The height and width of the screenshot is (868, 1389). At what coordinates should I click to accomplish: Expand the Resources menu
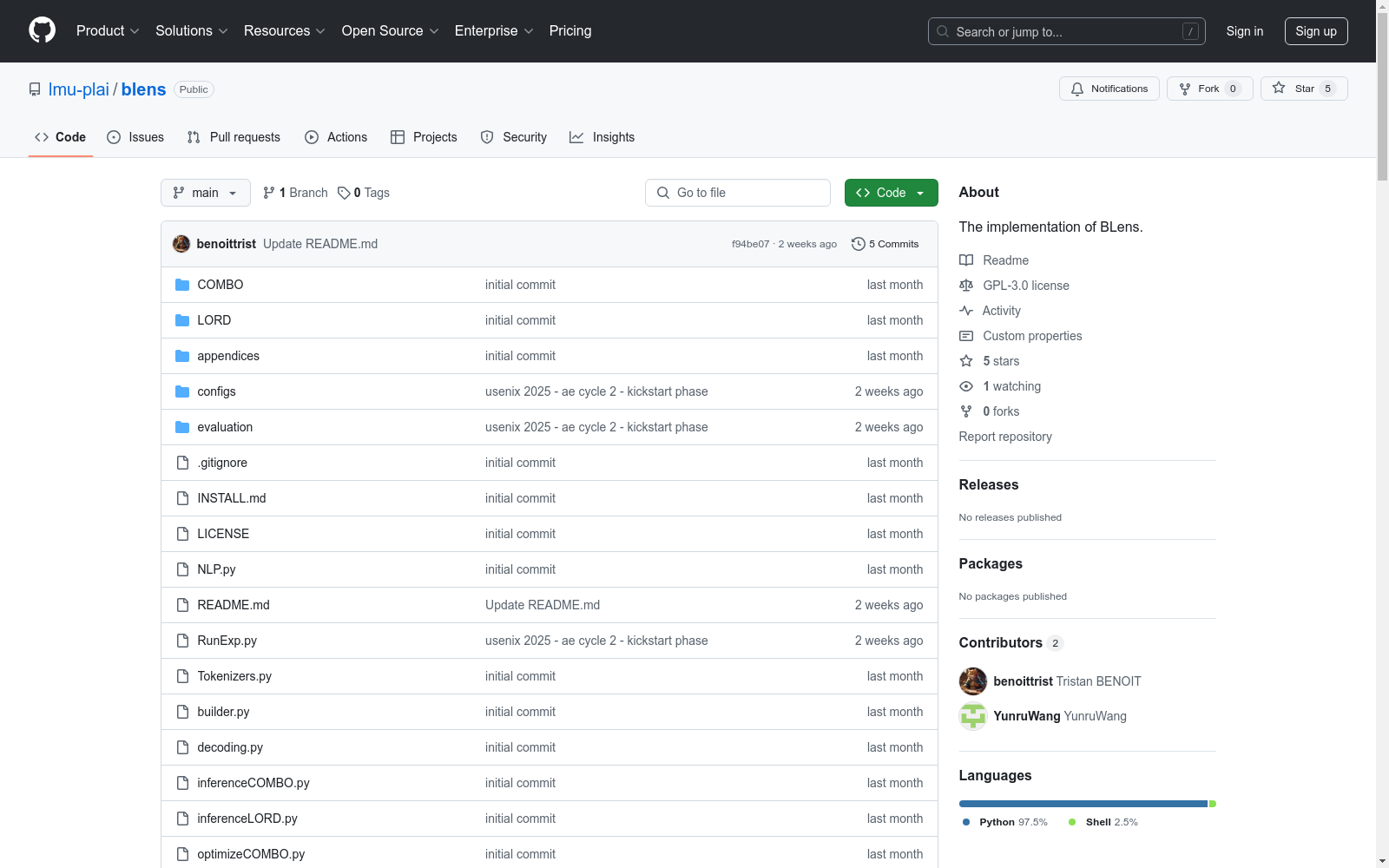(x=285, y=30)
